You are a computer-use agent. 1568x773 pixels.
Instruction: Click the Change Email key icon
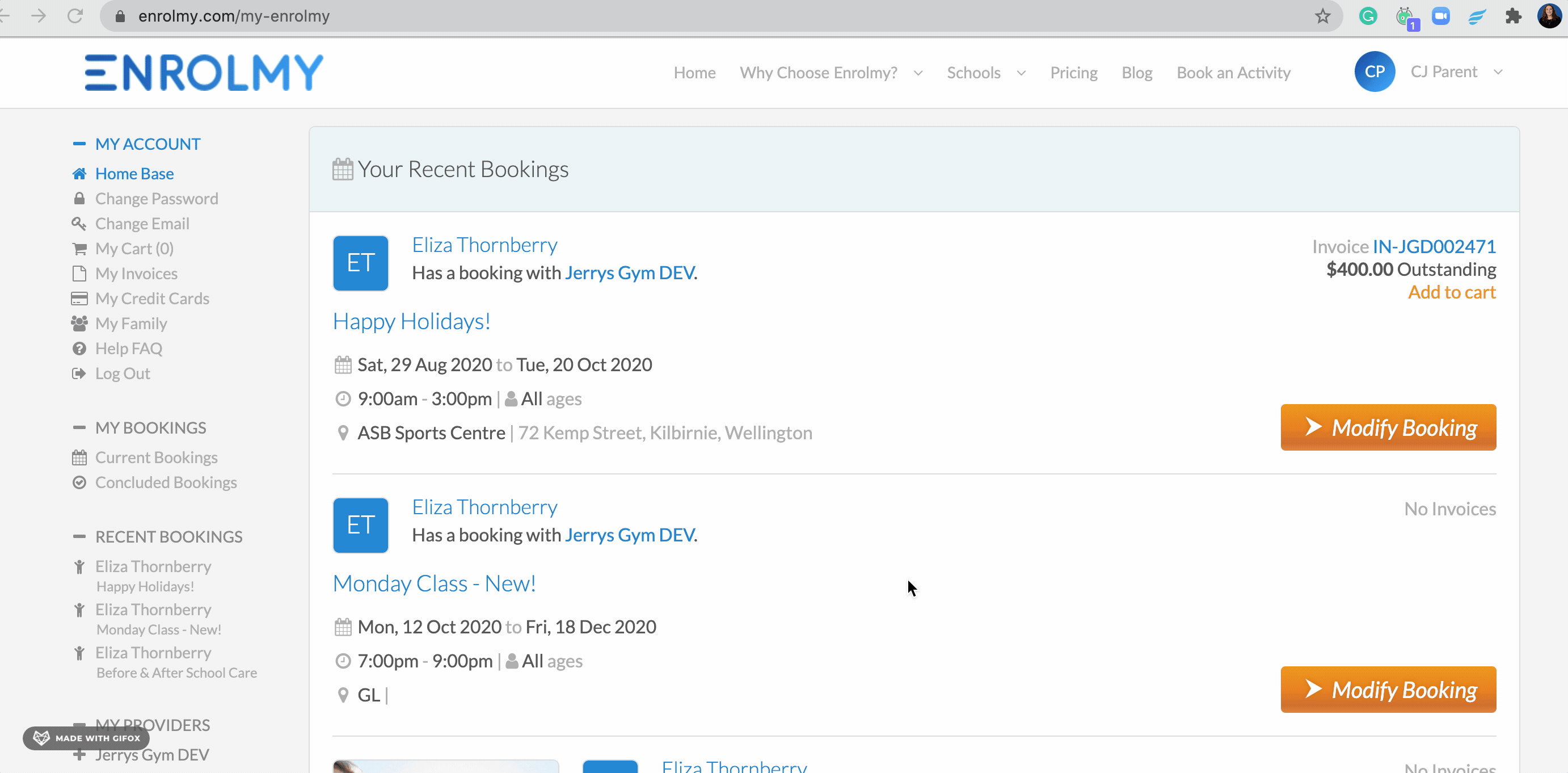(x=79, y=224)
